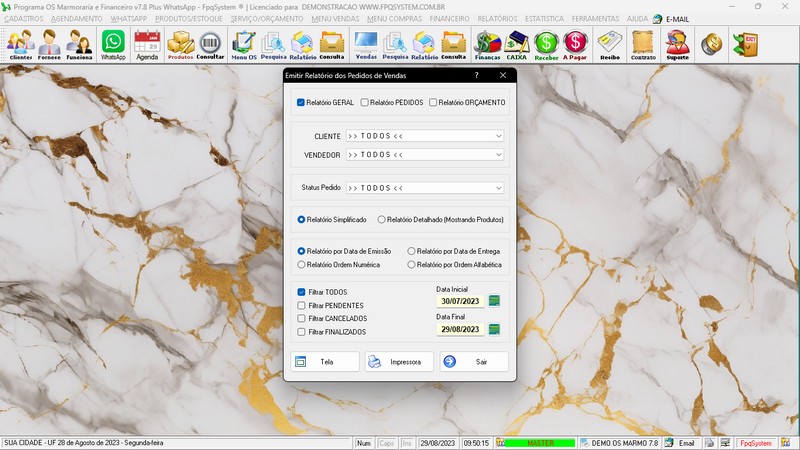Open the Recibo receipt icon
The height and width of the screenshot is (450, 800).
[610, 45]
